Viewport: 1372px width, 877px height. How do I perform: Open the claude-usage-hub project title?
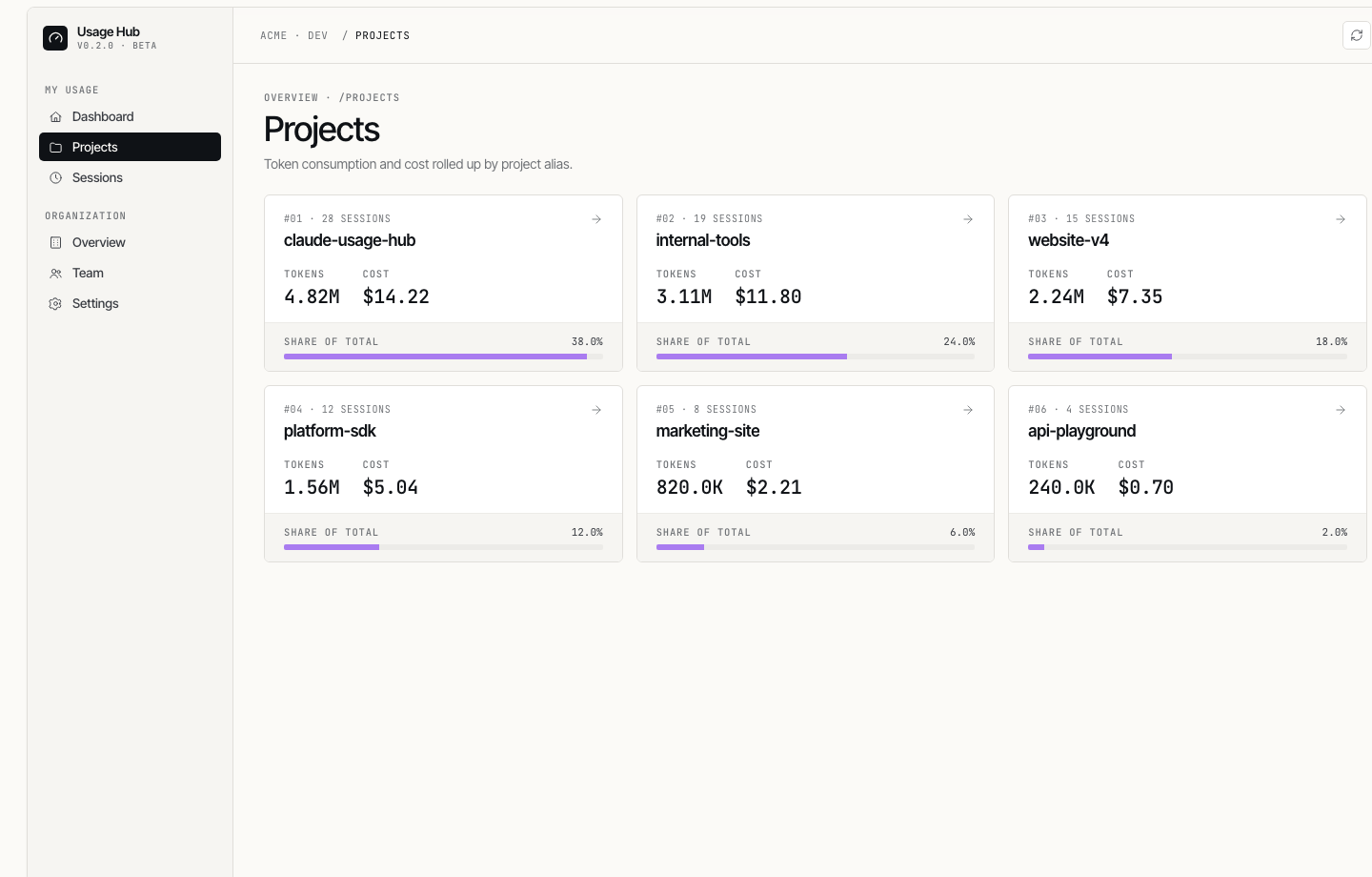[350, 240]
